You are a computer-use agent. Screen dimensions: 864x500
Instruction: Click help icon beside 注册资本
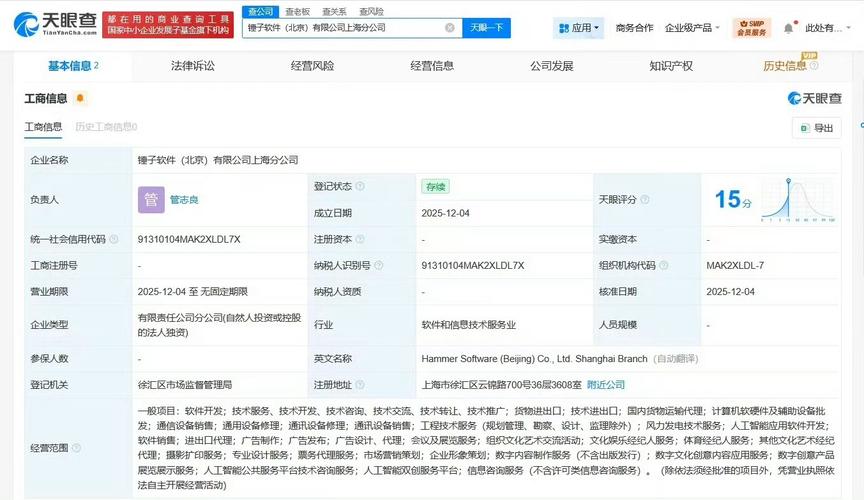(x=360, y=239)
